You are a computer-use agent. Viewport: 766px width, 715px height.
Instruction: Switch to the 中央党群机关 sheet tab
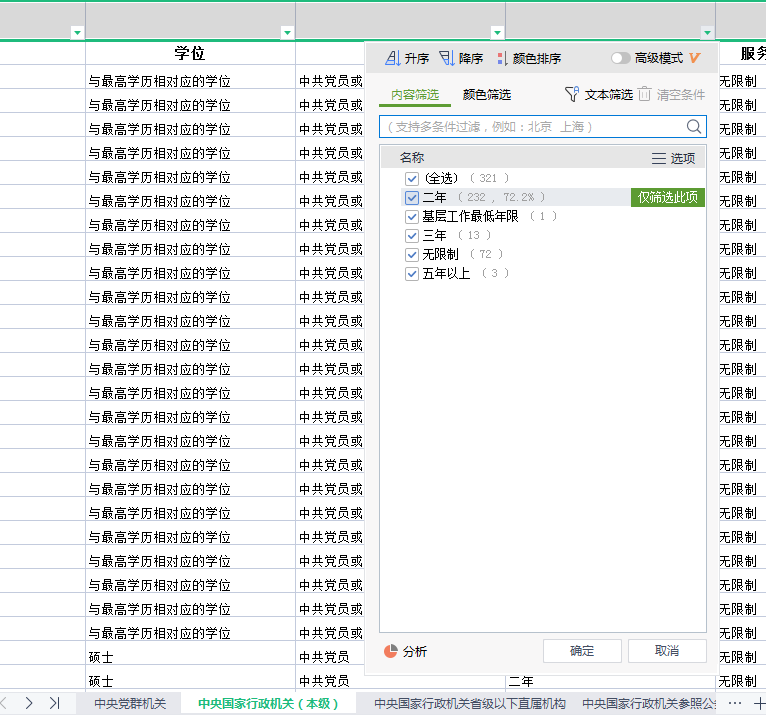(130, 703)
